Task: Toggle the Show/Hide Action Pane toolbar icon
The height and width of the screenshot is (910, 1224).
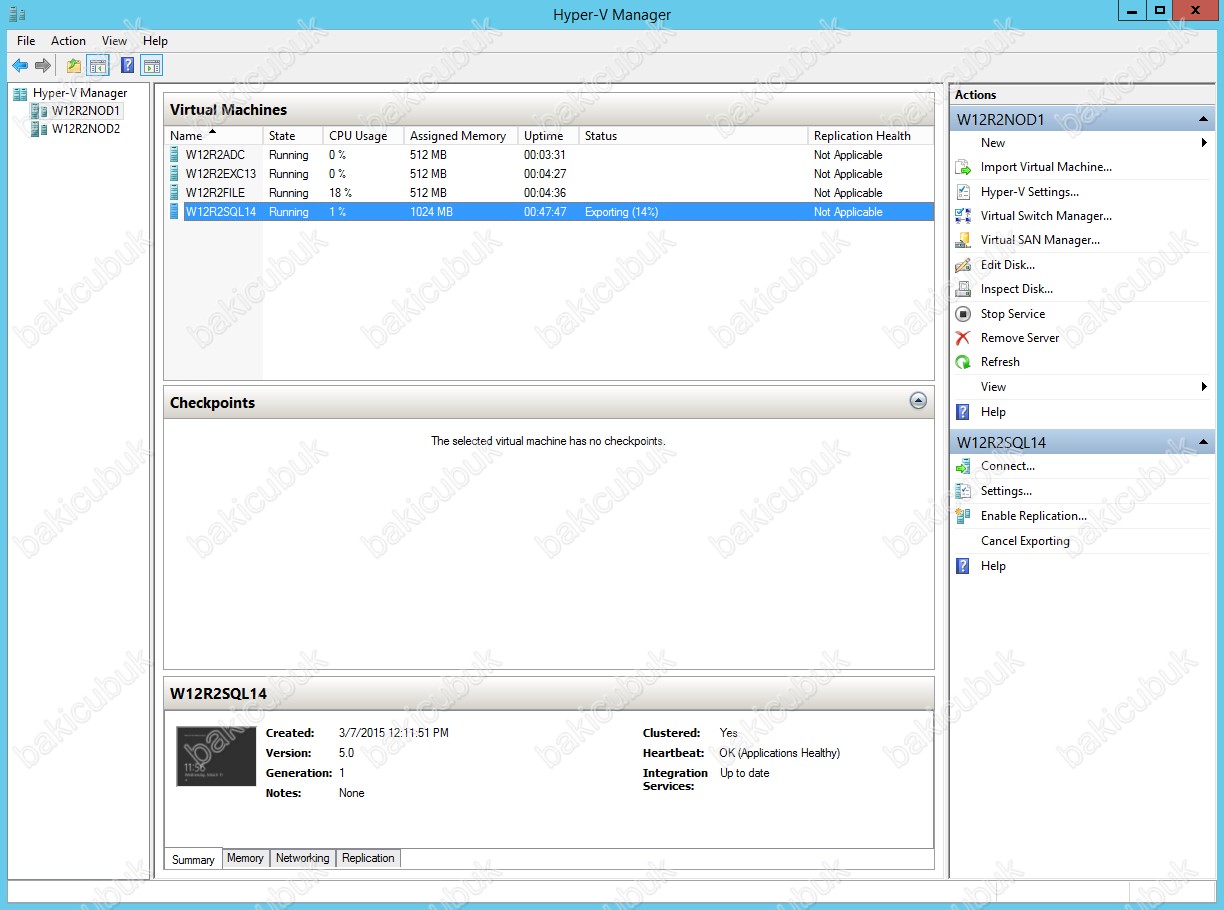Action: (151, 66)
